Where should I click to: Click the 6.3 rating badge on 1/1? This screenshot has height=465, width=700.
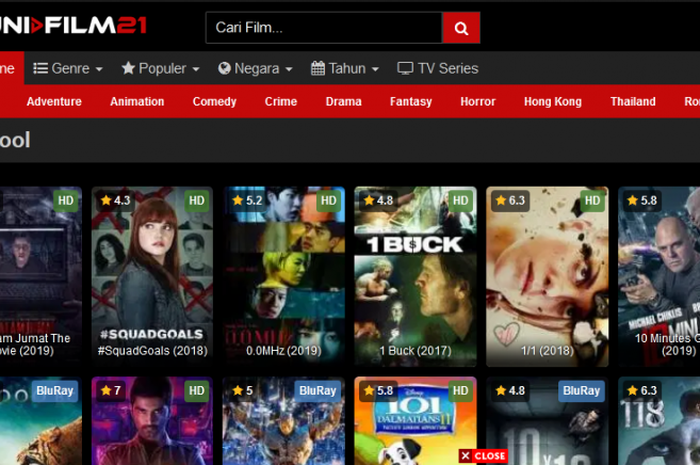(x=510, y=200)
